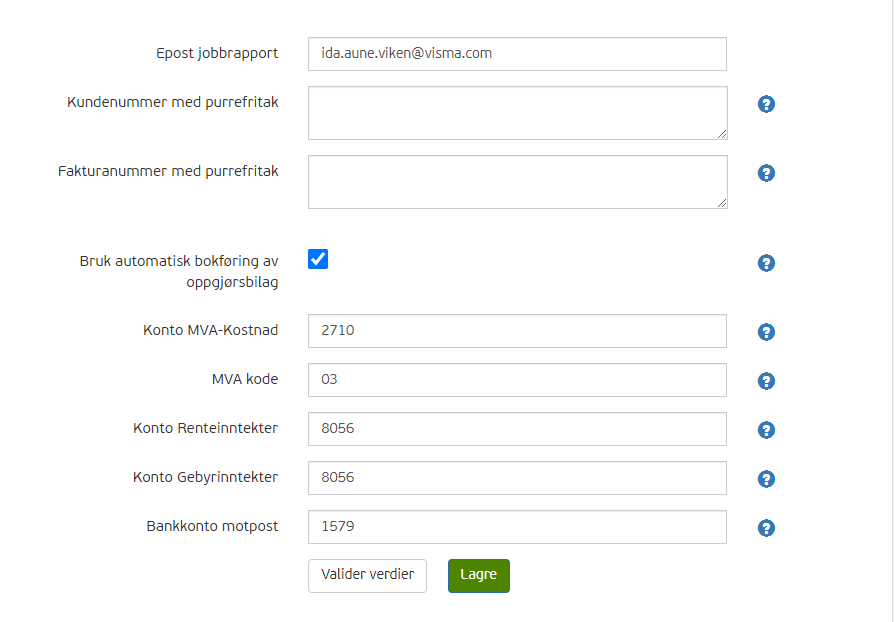
Task: Focus the MVA kode field showing 03
Action: coord(517,380)
